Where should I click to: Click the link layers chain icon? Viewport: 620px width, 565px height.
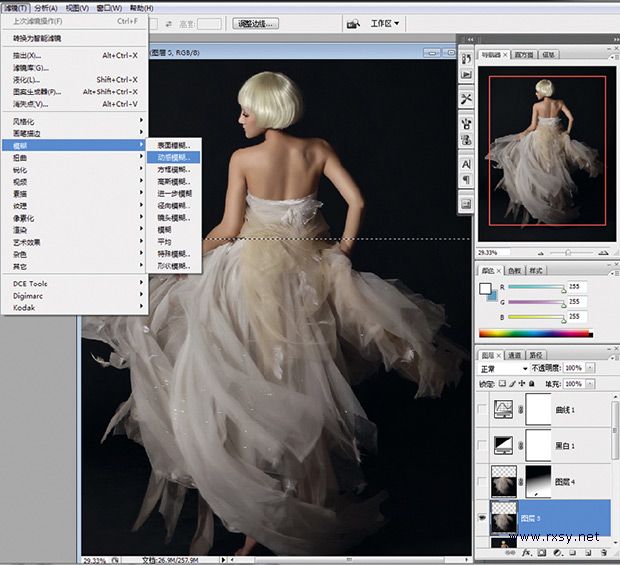(x=511, y=553)
